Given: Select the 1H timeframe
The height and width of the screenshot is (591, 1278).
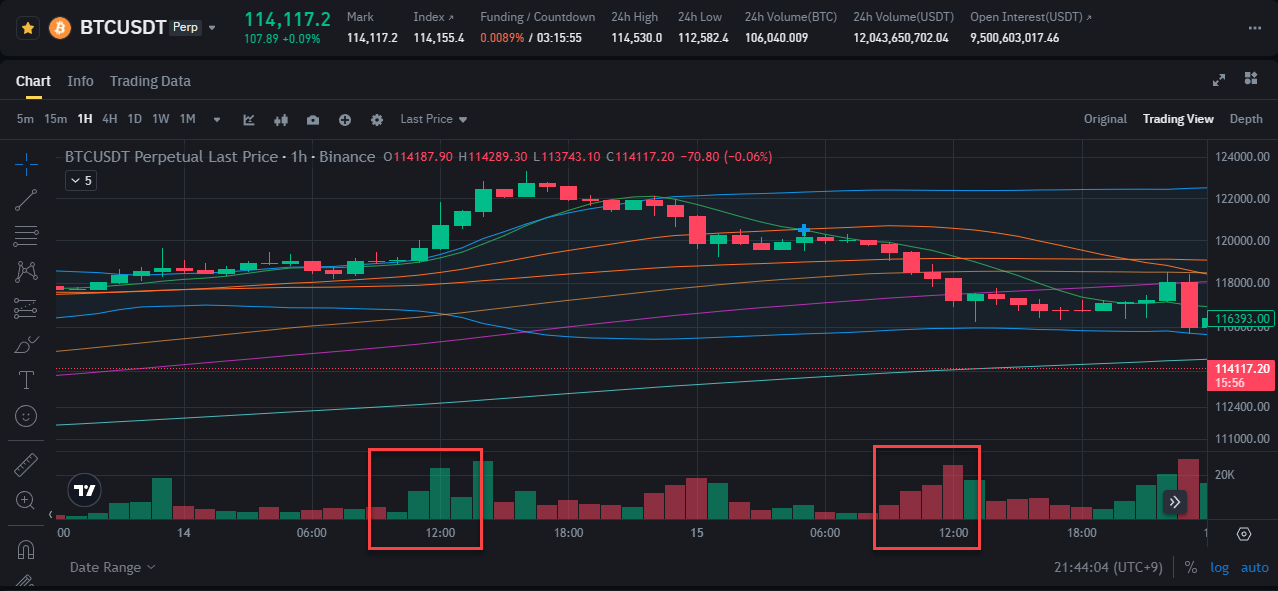Looking at the screenshot, I should (x=85, y=119).
